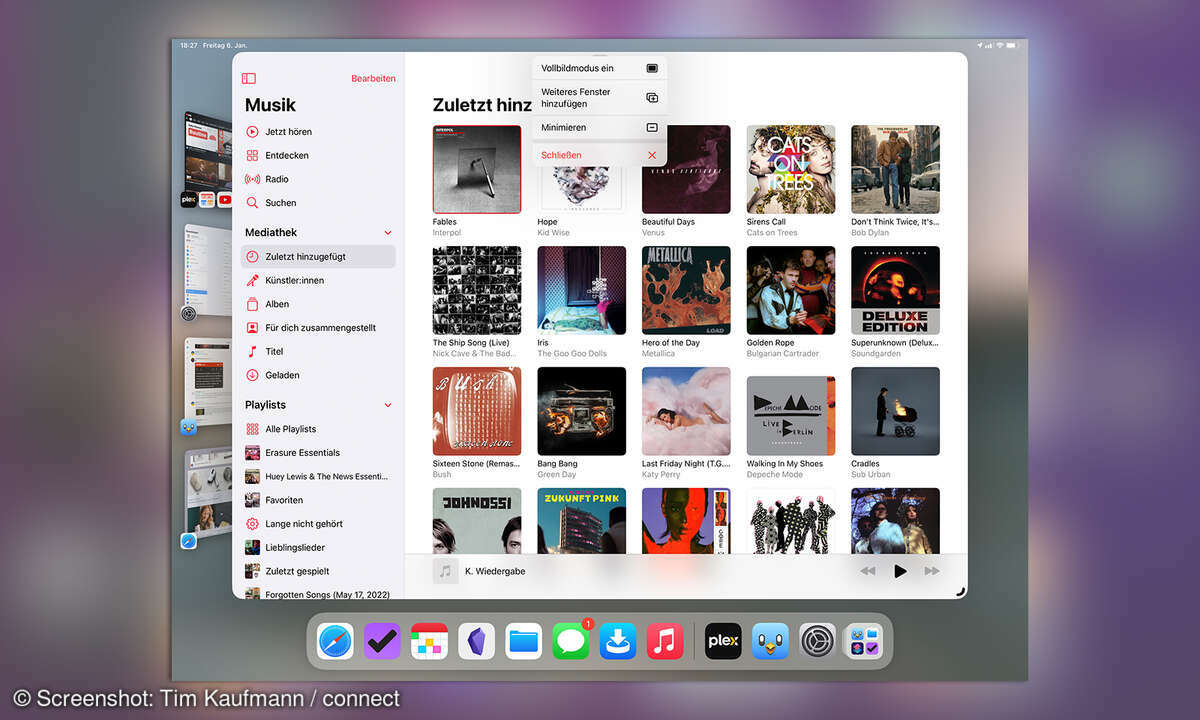Open the Zuletzt gespielt playlist
The height and width of the screenshot is (720, 1200).
tap(318, 571)
